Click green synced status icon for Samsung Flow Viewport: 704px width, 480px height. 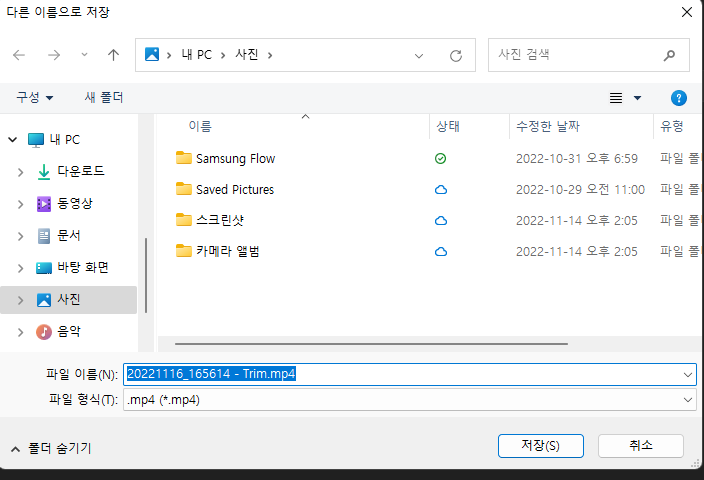[x=440, y=159]
